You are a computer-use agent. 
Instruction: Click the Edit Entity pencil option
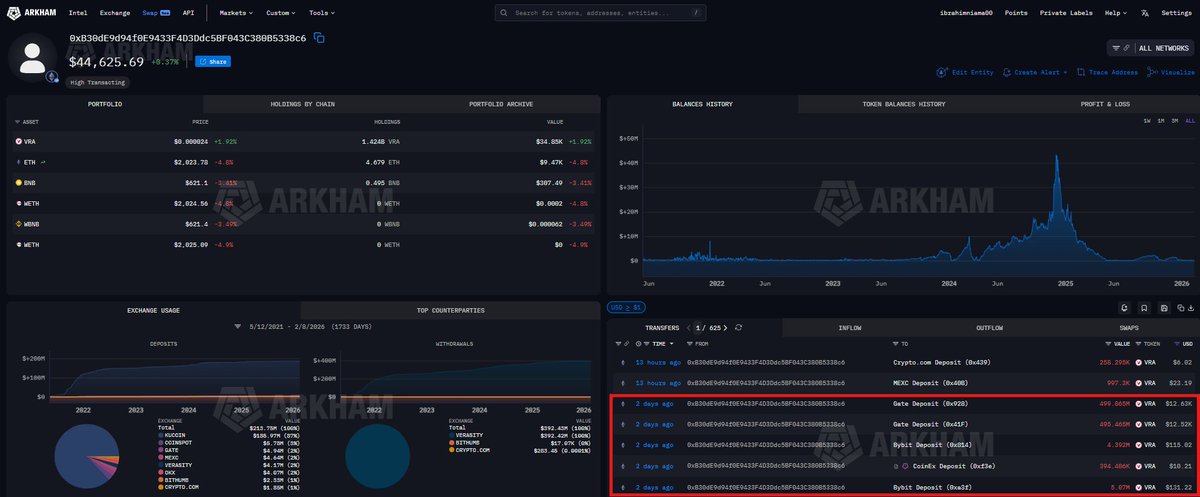tap(965, 73)
